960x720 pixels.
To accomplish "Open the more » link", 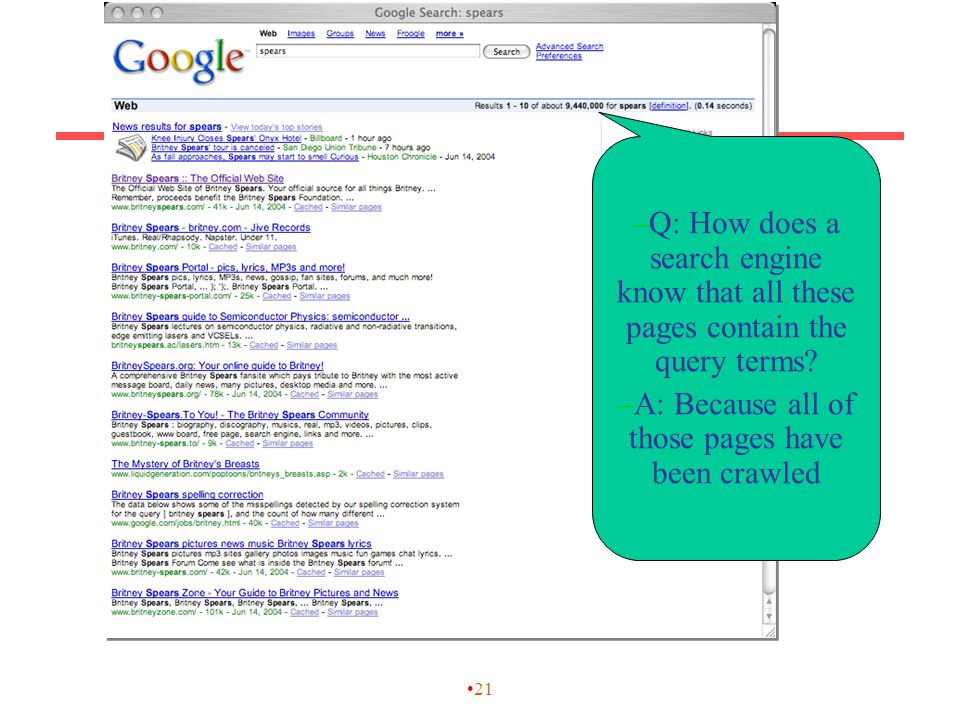I will coord(449,34).
